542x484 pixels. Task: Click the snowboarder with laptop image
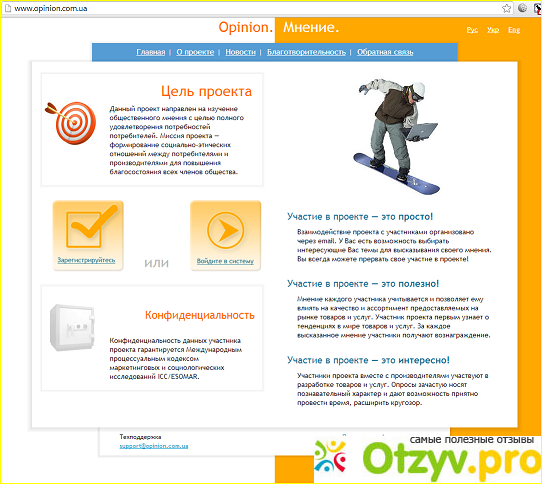pos(397,136)
